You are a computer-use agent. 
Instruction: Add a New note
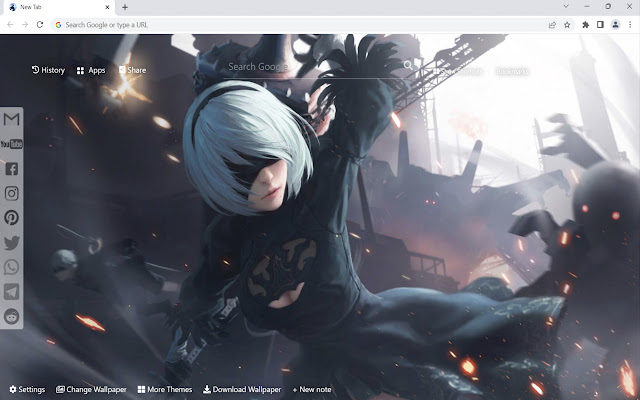pos(312,389)
